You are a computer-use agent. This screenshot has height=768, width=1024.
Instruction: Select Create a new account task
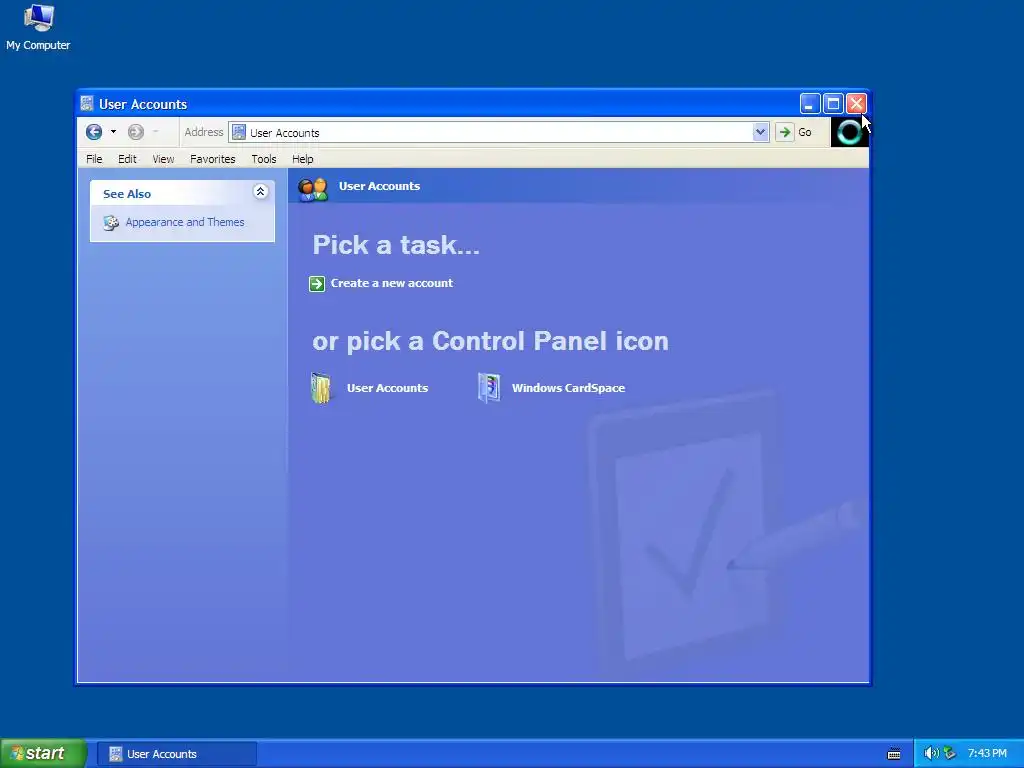[392, 283]
